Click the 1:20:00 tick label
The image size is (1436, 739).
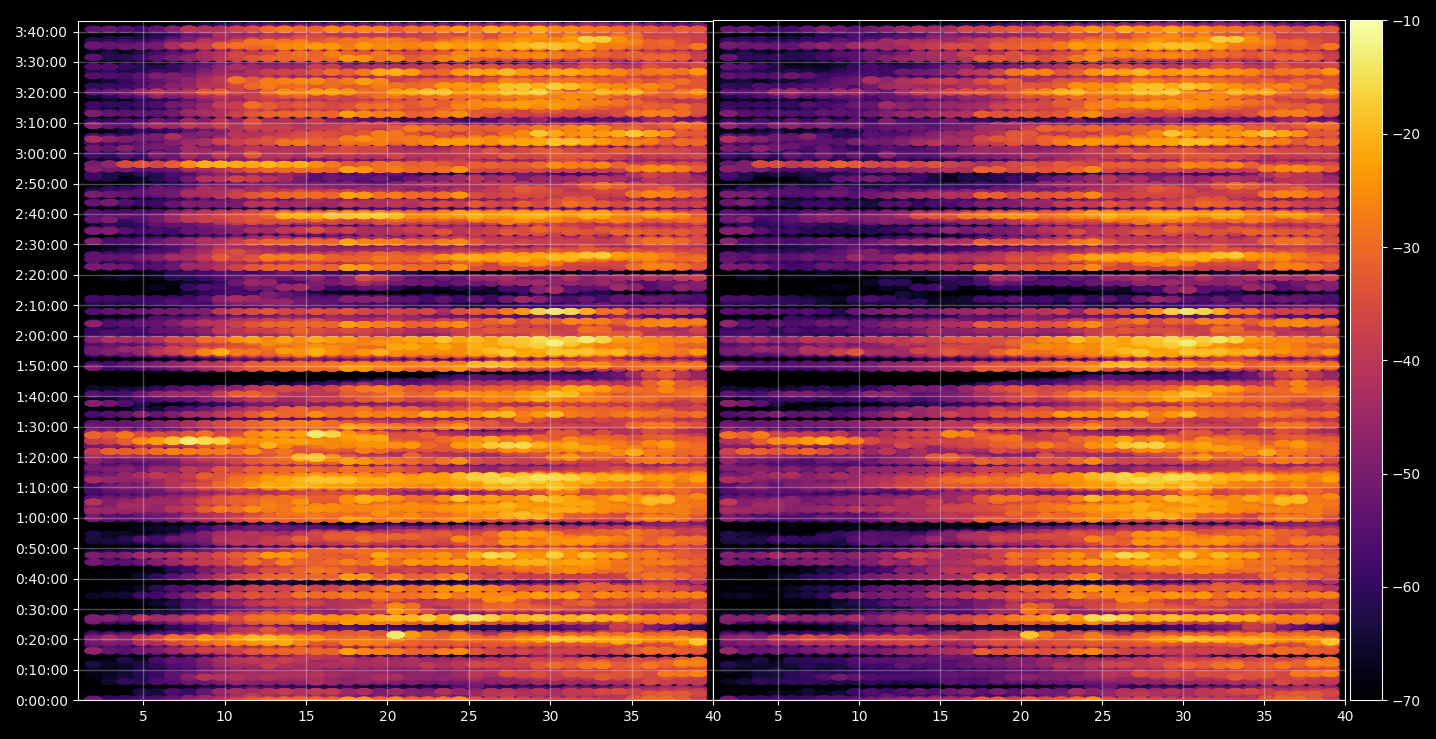coord(41,457)
